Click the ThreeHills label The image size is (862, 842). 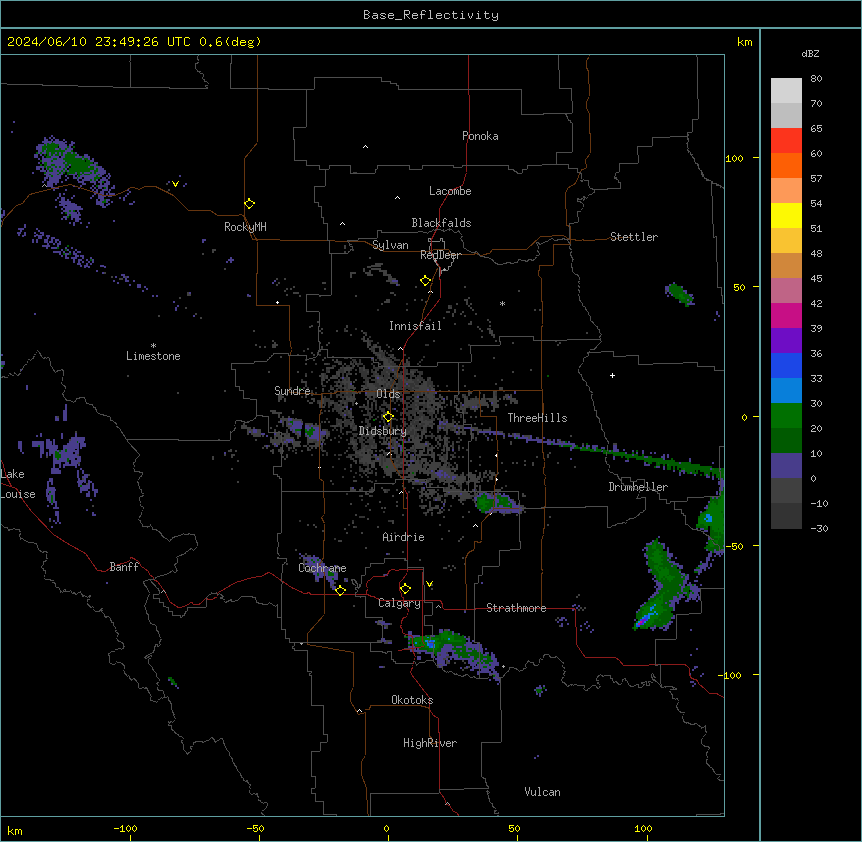(x=537, y=418)
